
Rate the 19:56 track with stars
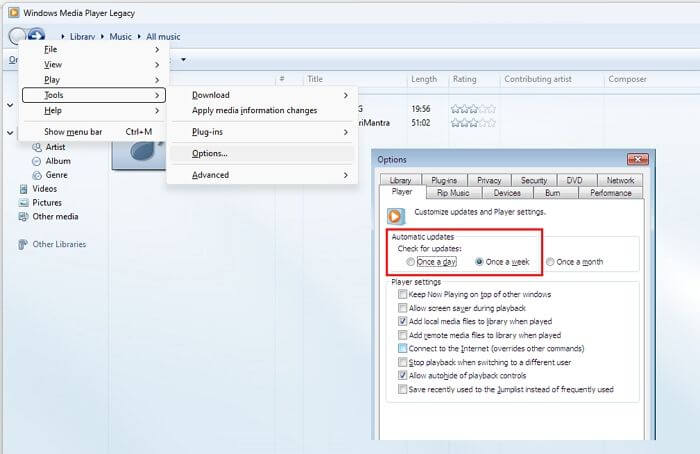point(473,108)
